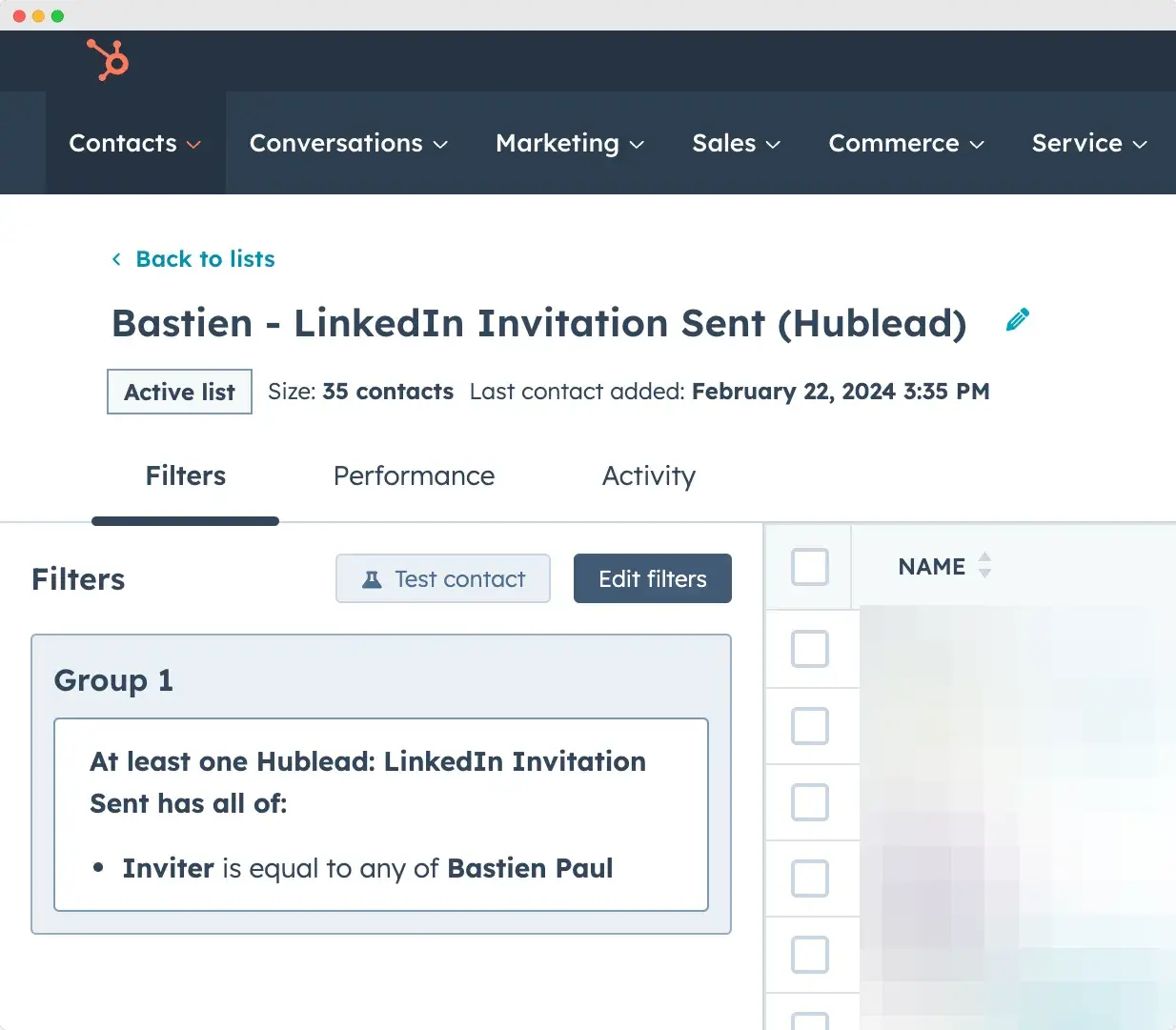The width and height of the screenshot is (1176, 1030).
Task: Open the Contacts dropdown menu
Action: [x=135, y=143]
